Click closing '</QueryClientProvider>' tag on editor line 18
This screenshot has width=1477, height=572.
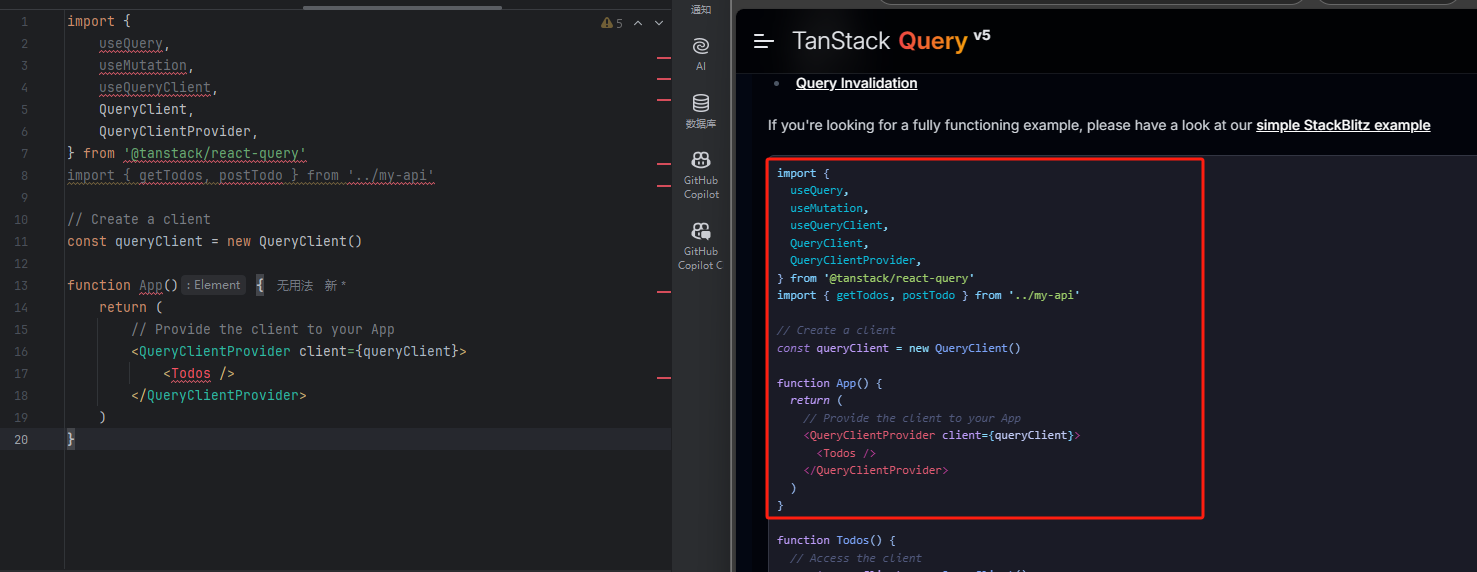tap(219, 395)
